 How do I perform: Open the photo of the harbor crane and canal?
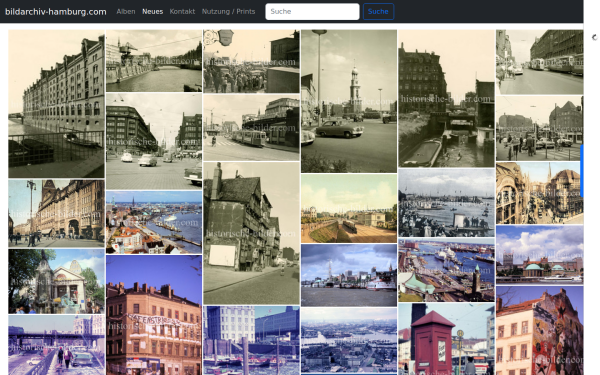click(154, 60)
